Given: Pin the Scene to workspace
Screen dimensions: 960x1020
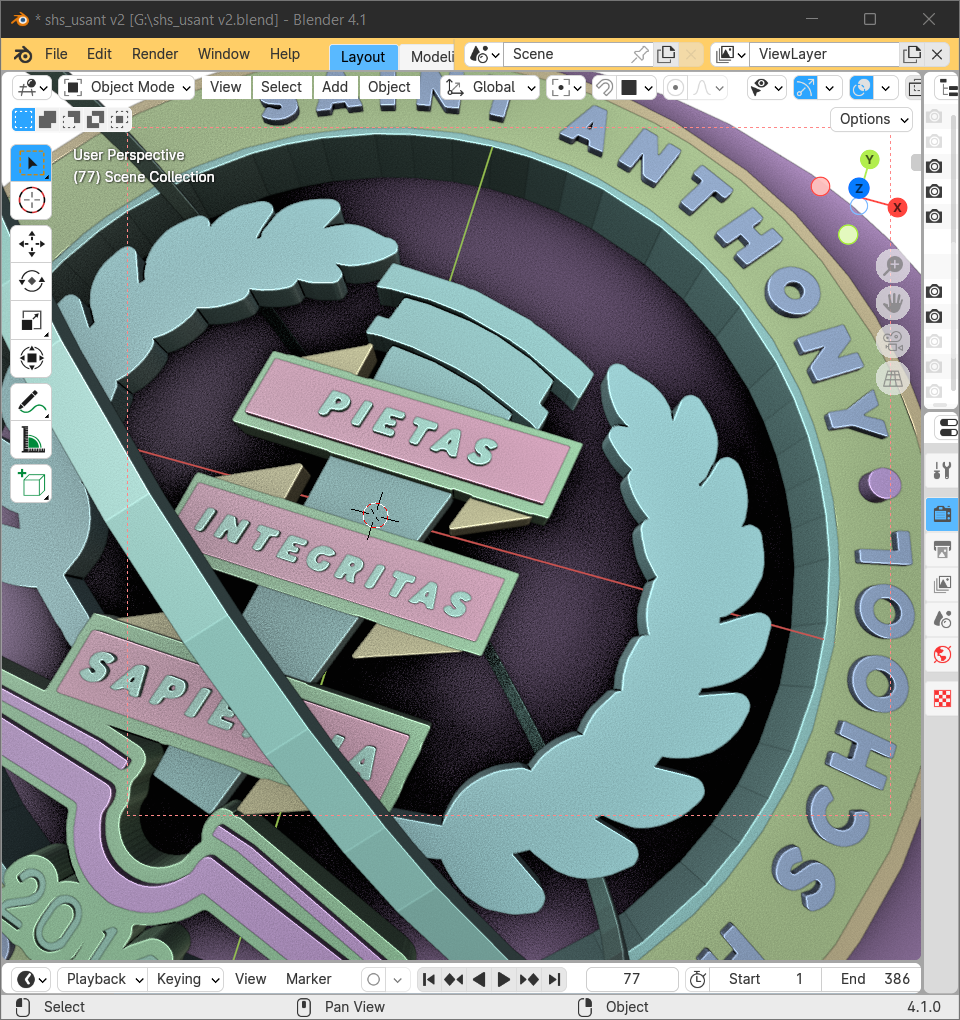Looking at the screenshot, I should coord(640,54).
